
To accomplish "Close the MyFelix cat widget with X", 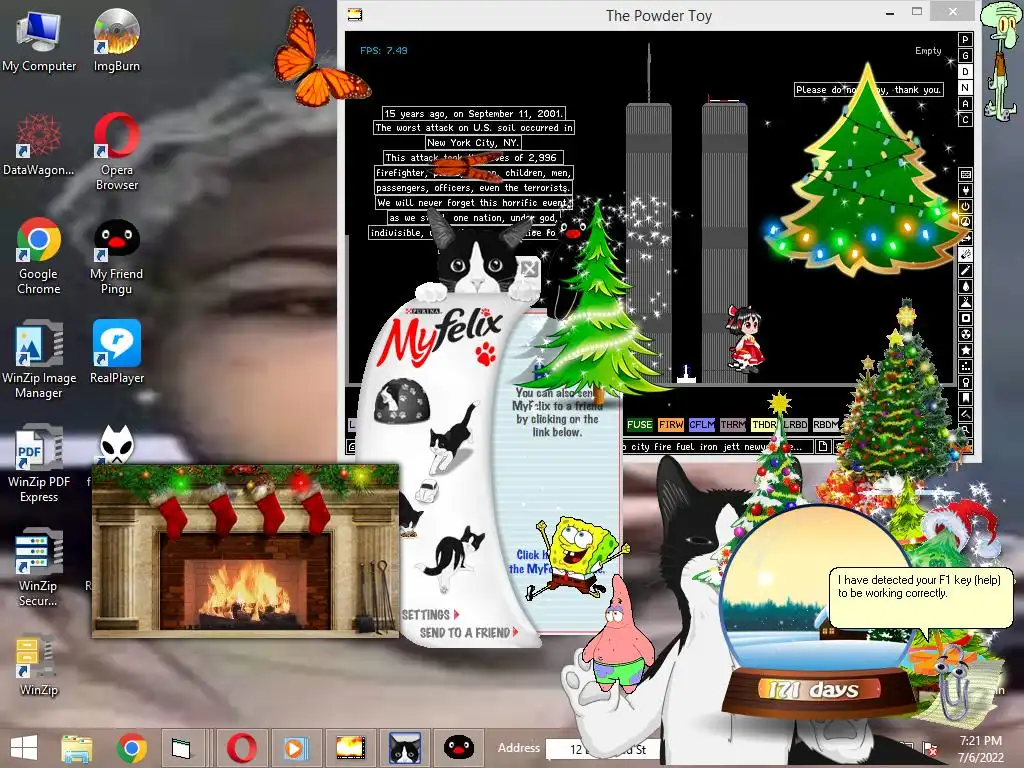I will tap(528, 268).
